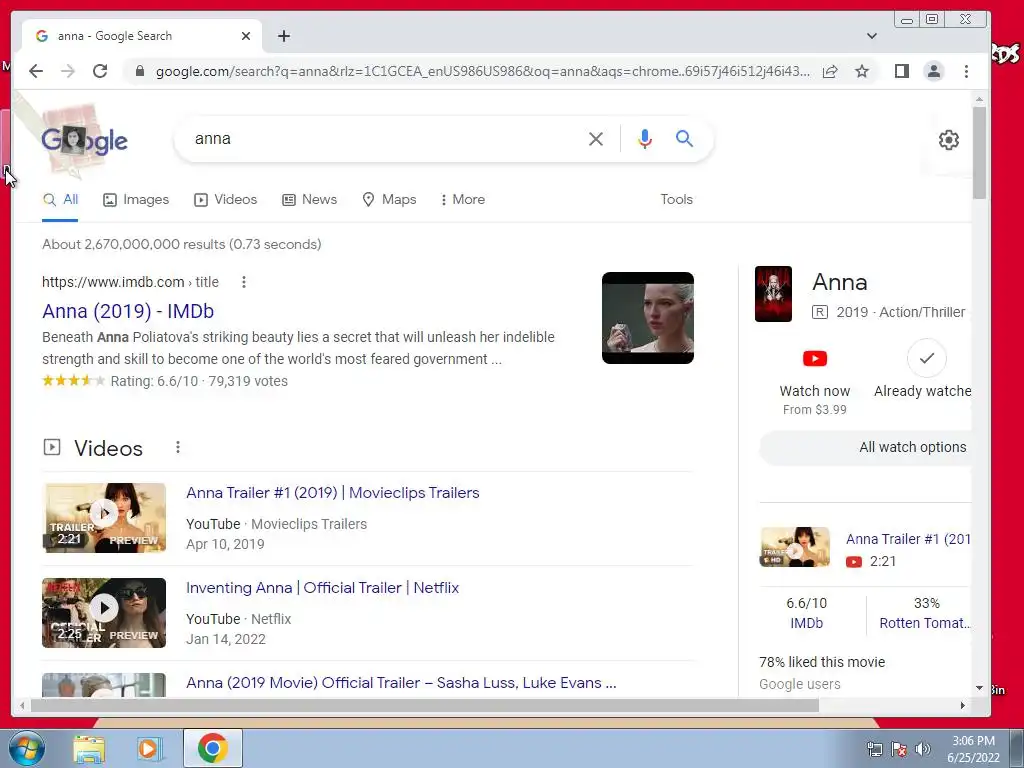The width and height of the screenshot is (1024, 768).
Task: Share this page using share icon
Action: pyautogui.click(x=830, y=71)
